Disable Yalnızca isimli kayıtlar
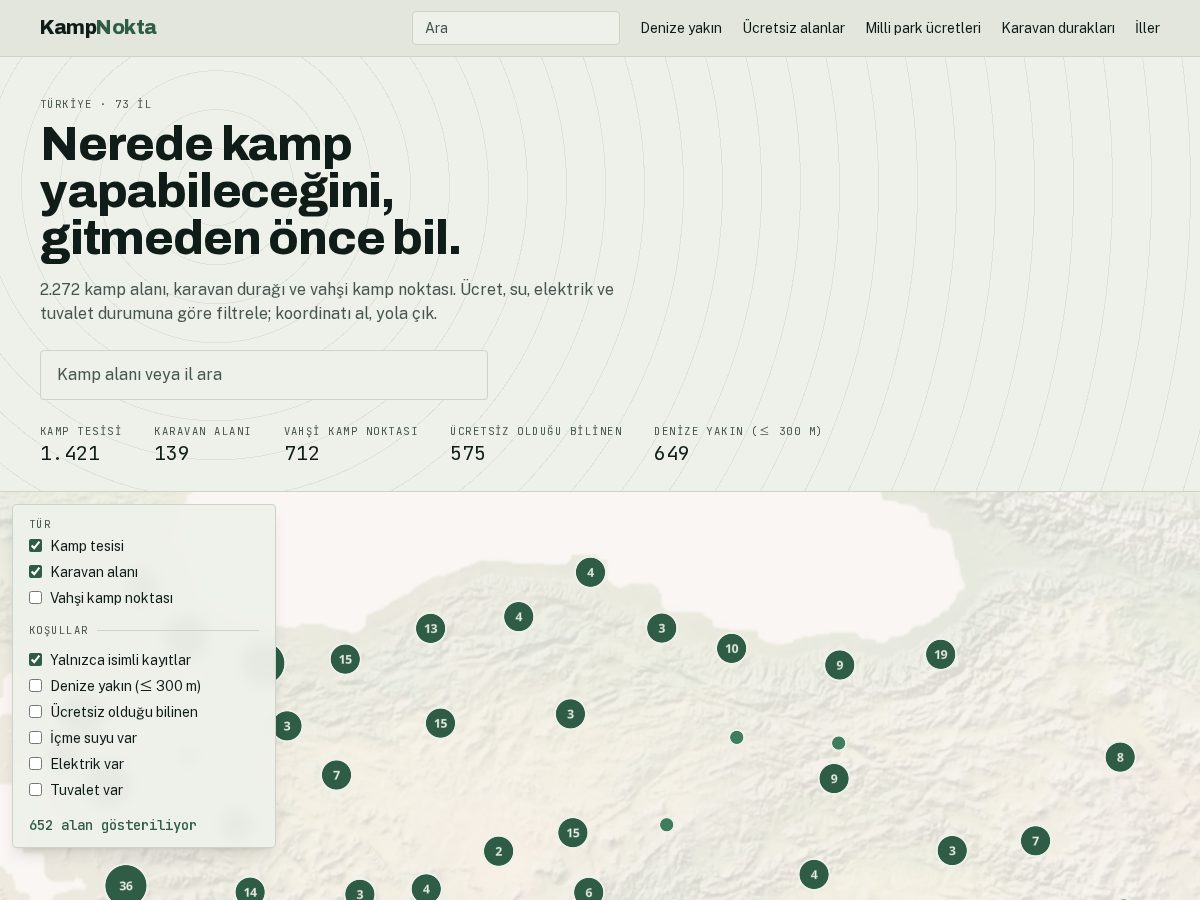1200x900 pixels. (x=35, y=660)
